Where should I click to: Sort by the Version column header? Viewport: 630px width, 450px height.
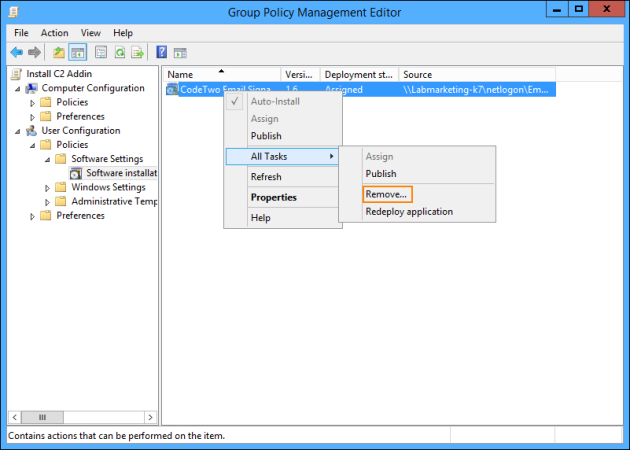[x=300, y=75]
